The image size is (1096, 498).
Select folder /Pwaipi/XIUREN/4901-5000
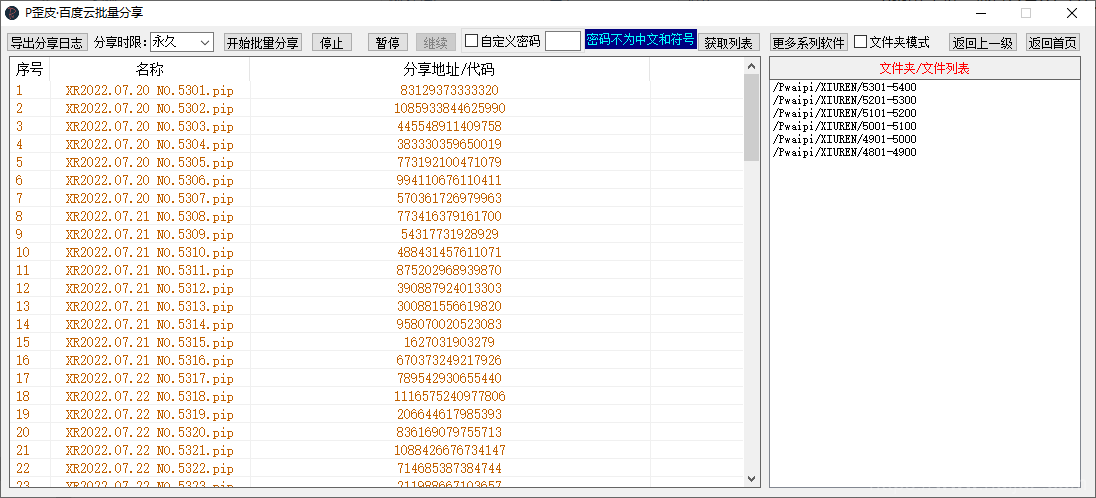pyautogui.click(x=844, y=139)
